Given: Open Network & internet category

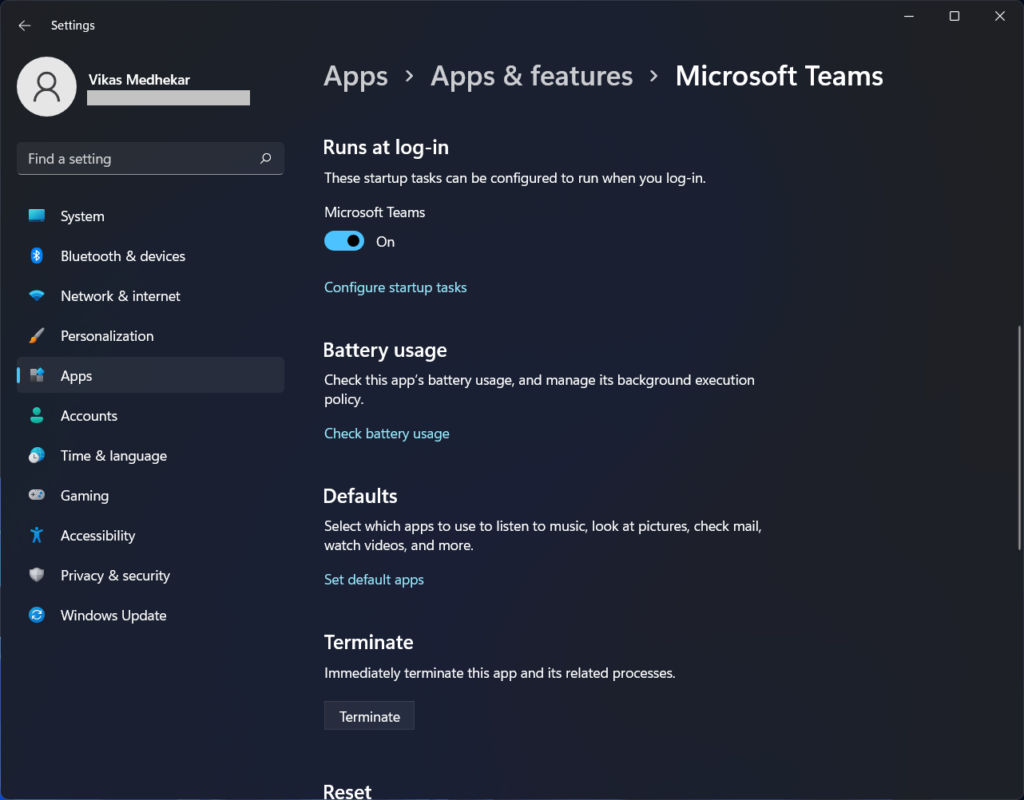Looking at the screenshot, I should pyautogui.click(x=150, y=296).
